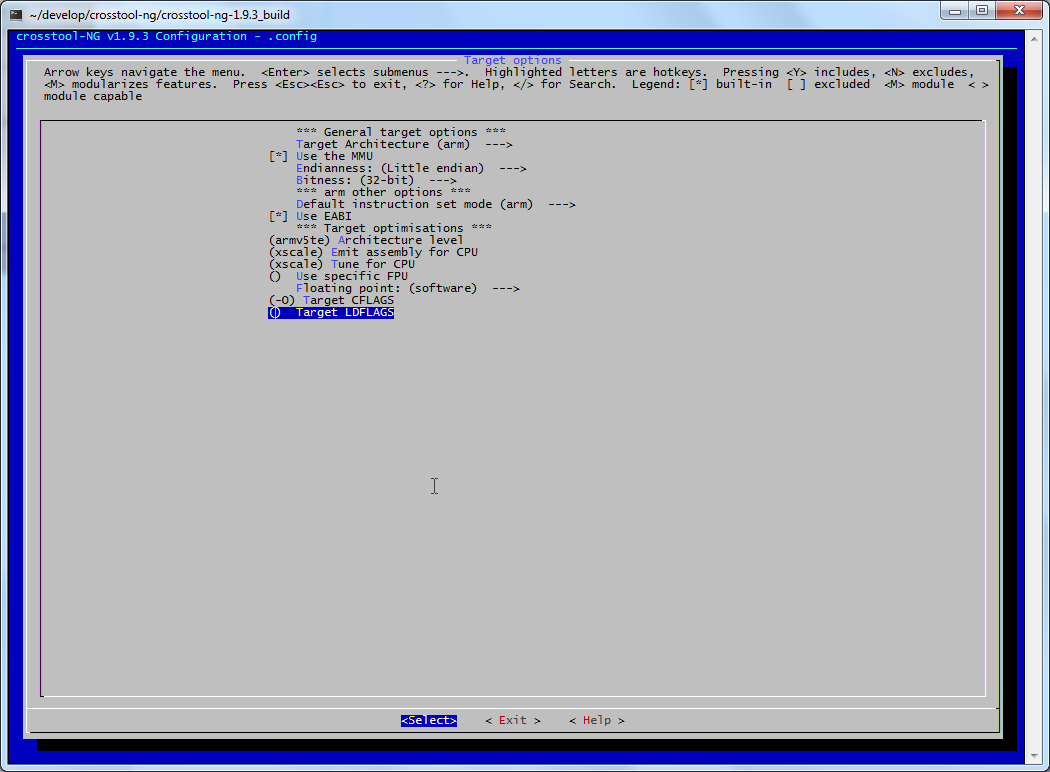Open the Bitness (32-bit) submenu

pyautogui.click(x=376, y=180)
